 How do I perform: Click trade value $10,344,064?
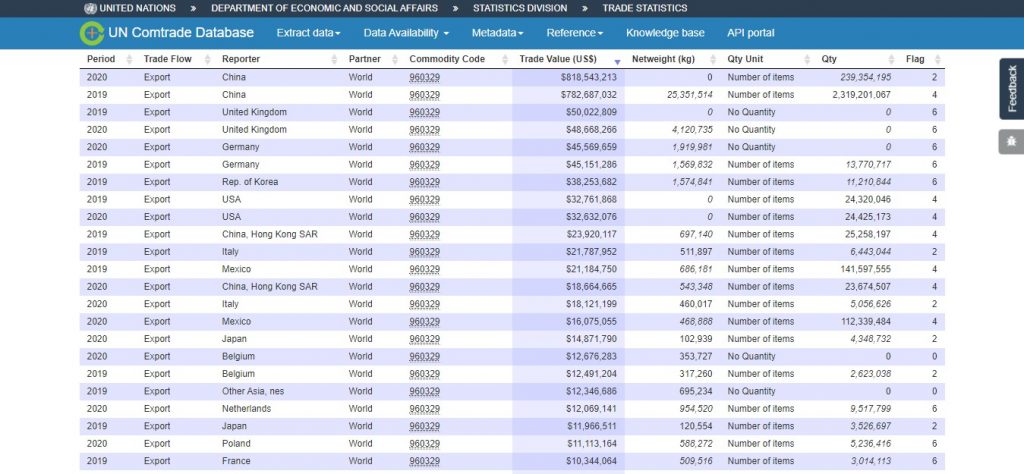pos(591,461)
